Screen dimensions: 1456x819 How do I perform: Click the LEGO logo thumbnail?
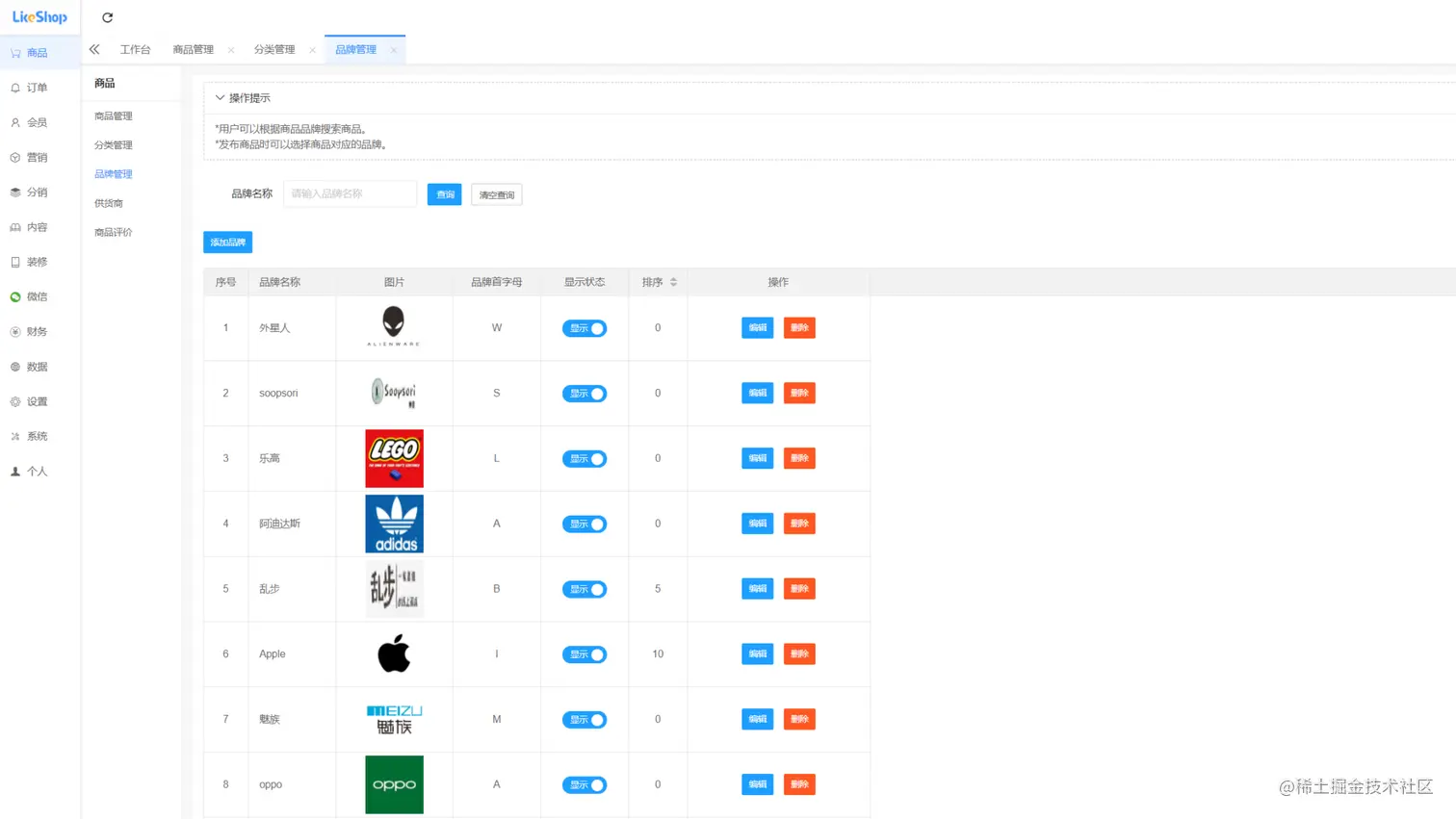point(395,458)
